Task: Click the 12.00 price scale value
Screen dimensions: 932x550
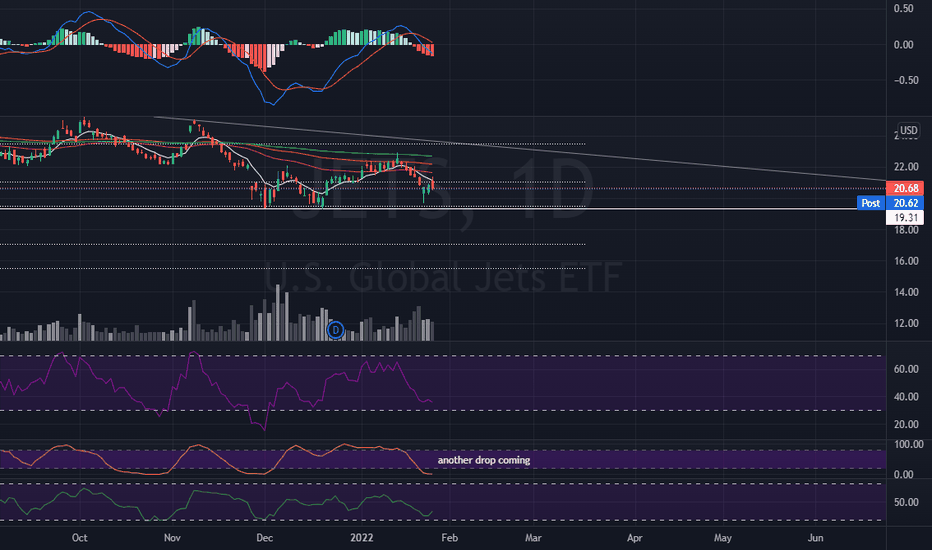Action: tap(906, 323)
